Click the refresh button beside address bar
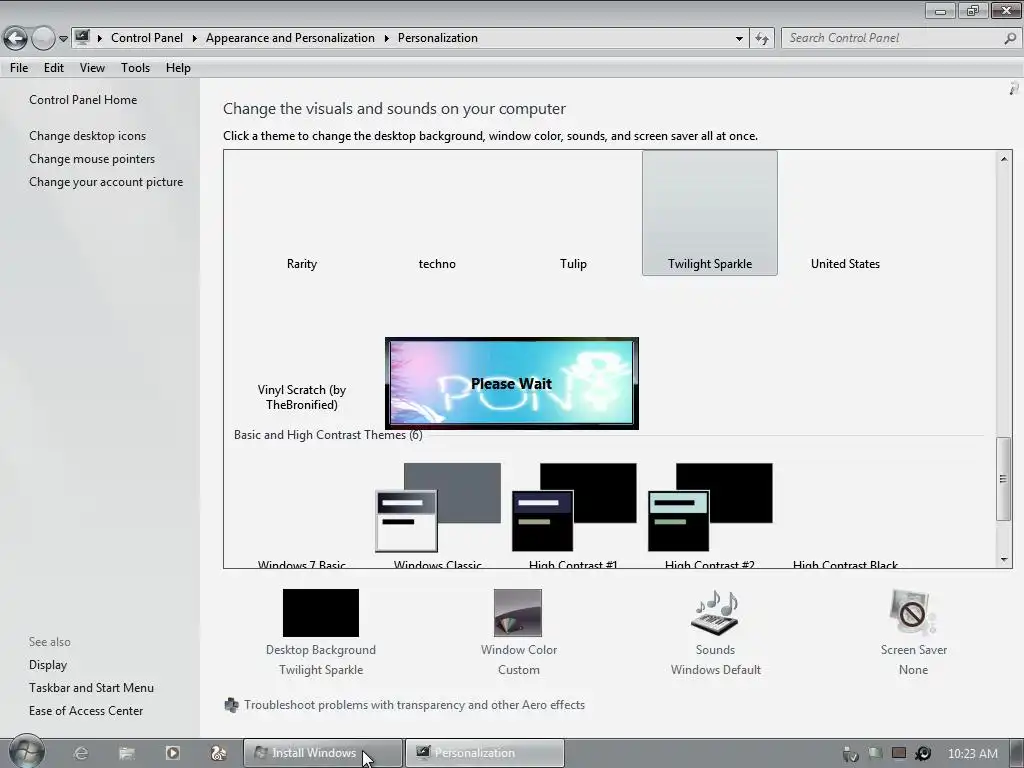 (761, 39)
